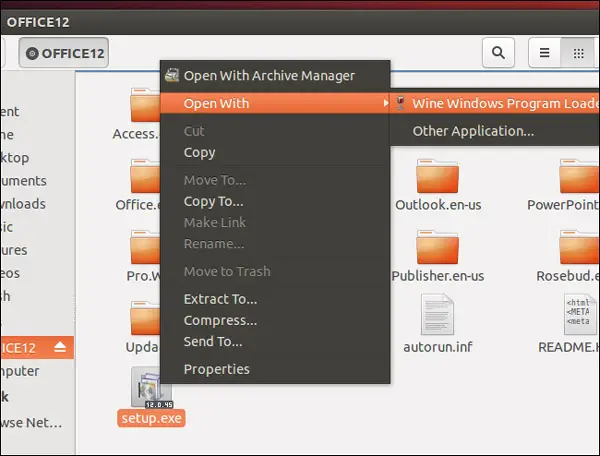Click the search magnifier icon
600x456 pixels.
coord(498,53)
